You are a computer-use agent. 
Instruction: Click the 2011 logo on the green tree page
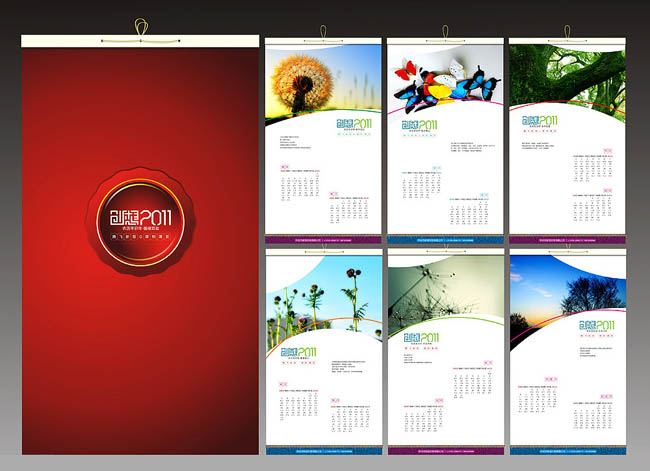[x=541, y=119]
